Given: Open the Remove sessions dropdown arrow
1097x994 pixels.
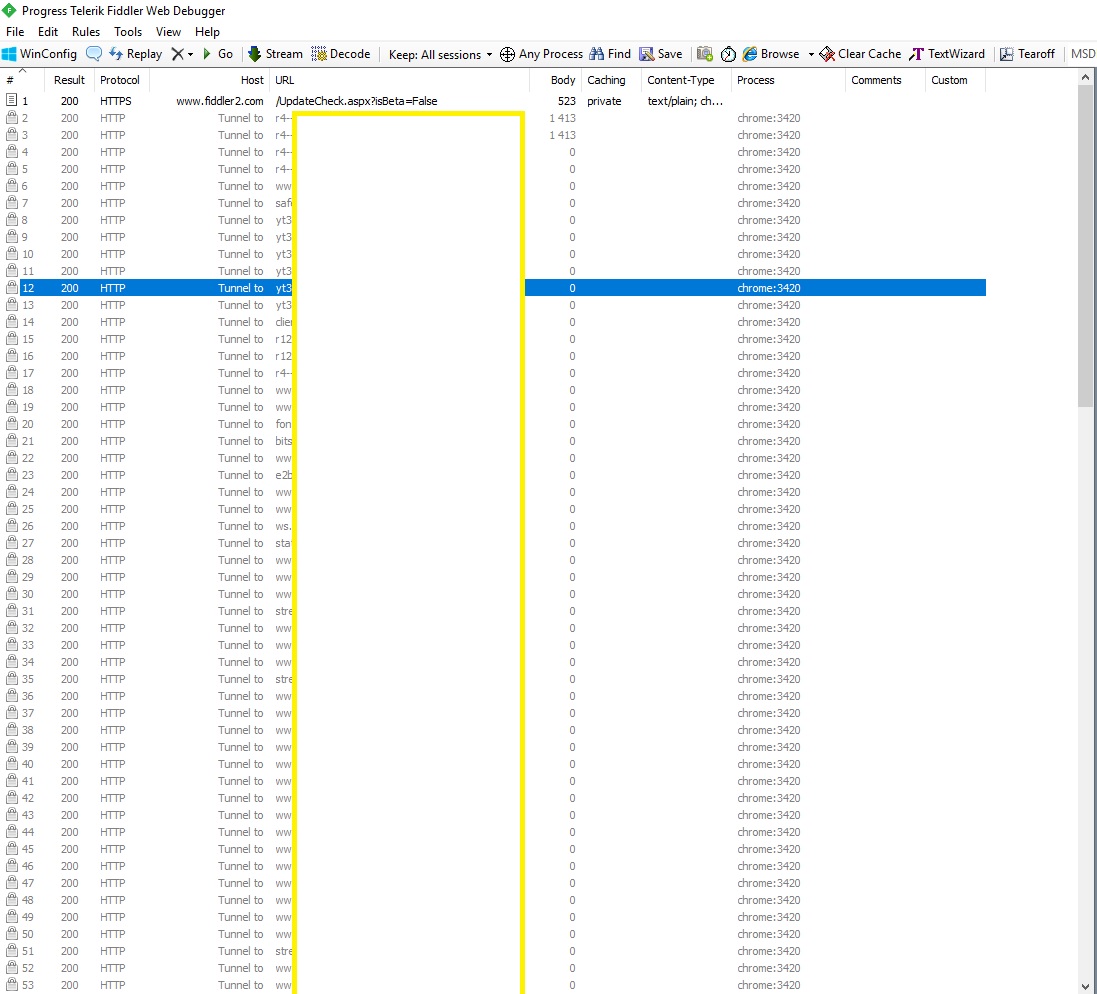Looking at the screenshot, I should pyautogui.click(x=190, y=55).
